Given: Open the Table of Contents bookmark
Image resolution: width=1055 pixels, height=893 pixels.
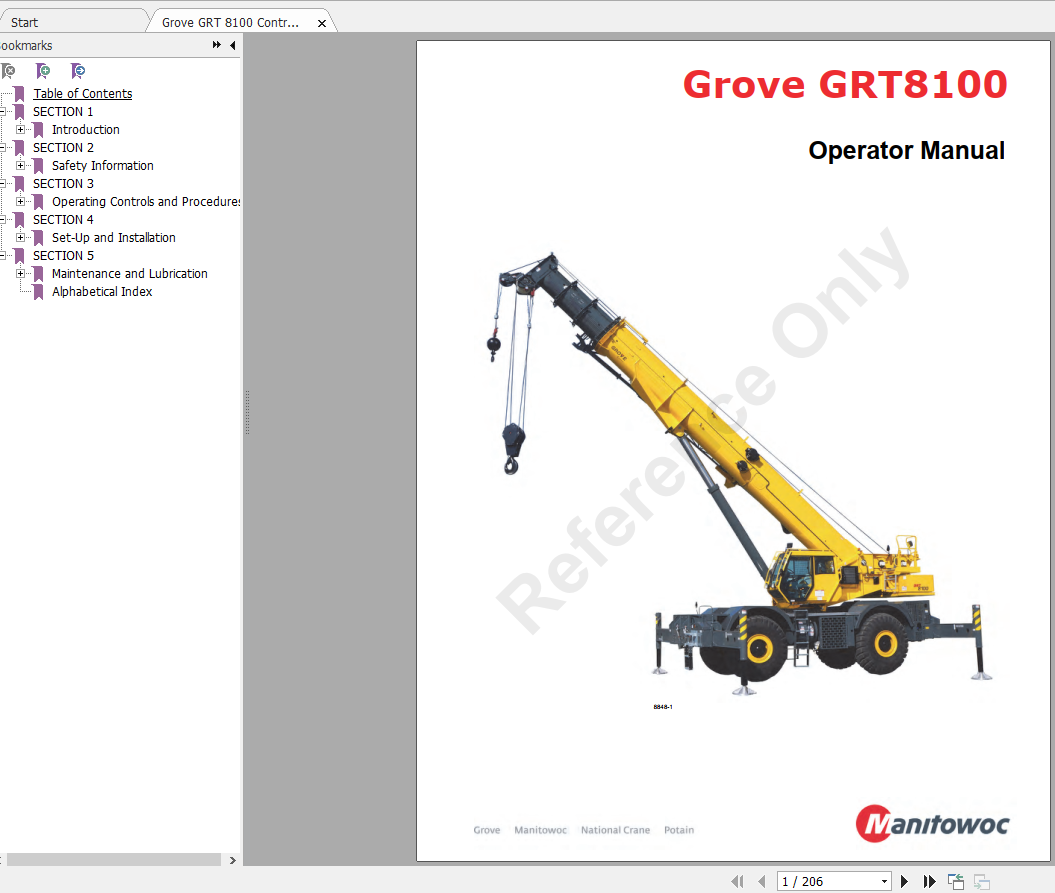Looking at the screenshot, I should (x=83, y=94).
